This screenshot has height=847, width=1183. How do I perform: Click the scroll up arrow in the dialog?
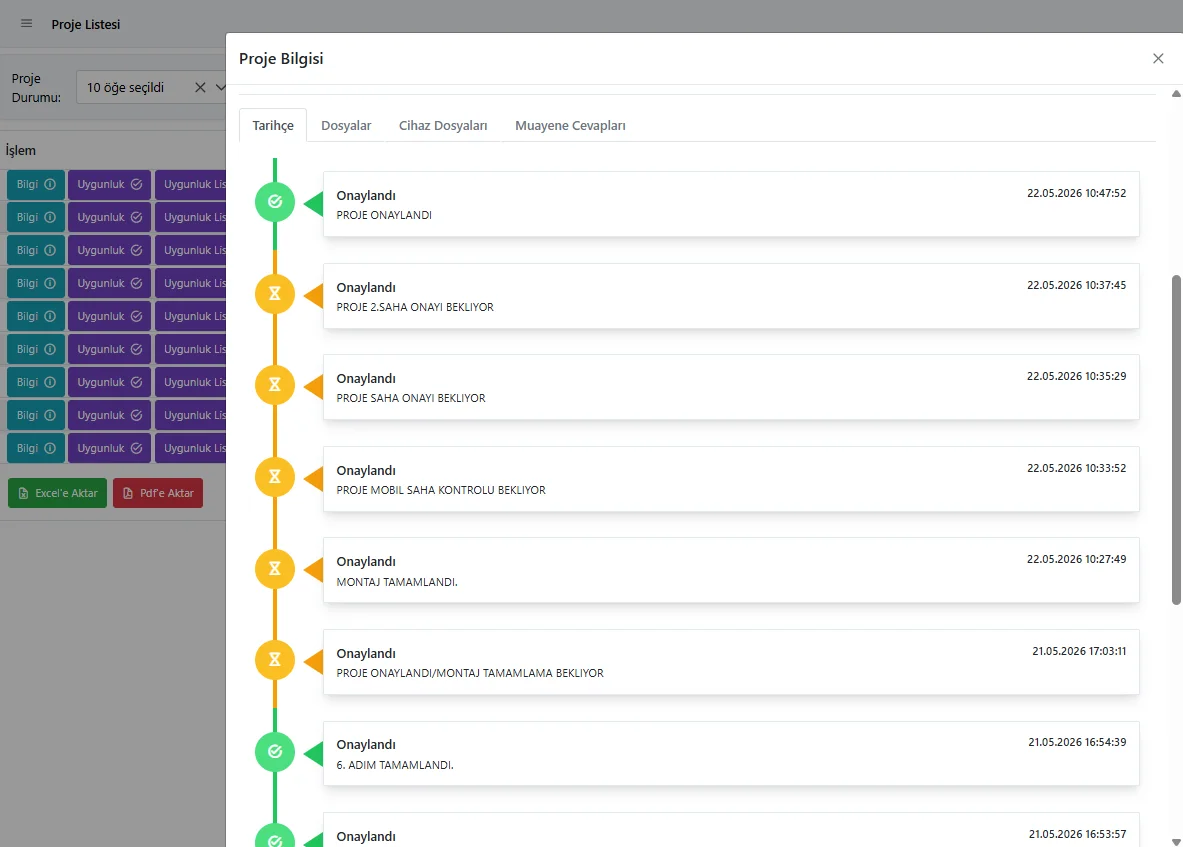click(1175, 94)
